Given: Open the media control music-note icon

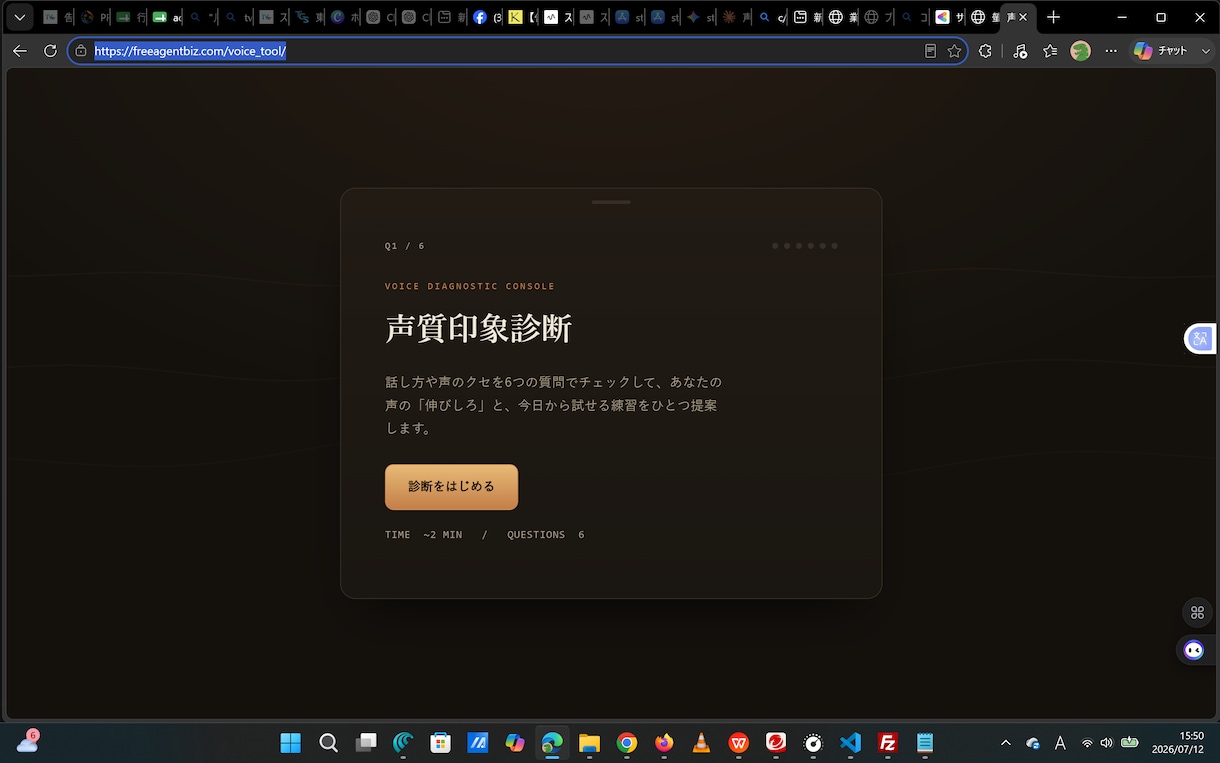Looking at the screenshot, I should [x=1019, y=51].
